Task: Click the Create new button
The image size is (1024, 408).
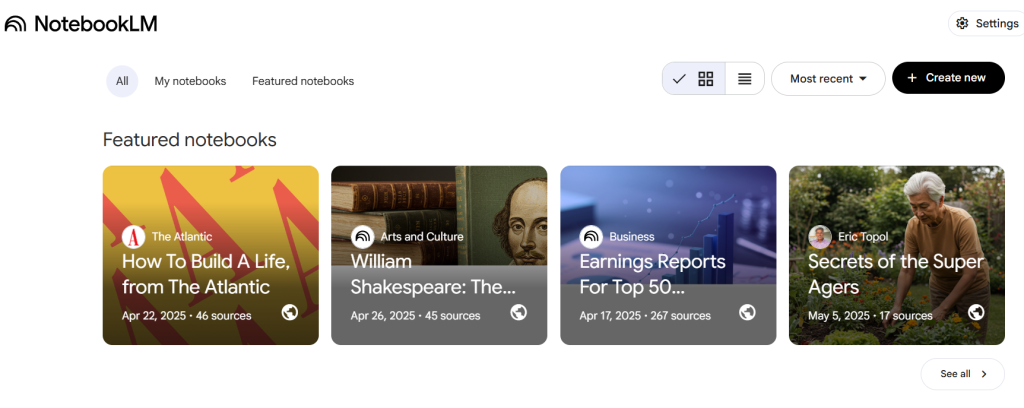Action: pos(948,78)
